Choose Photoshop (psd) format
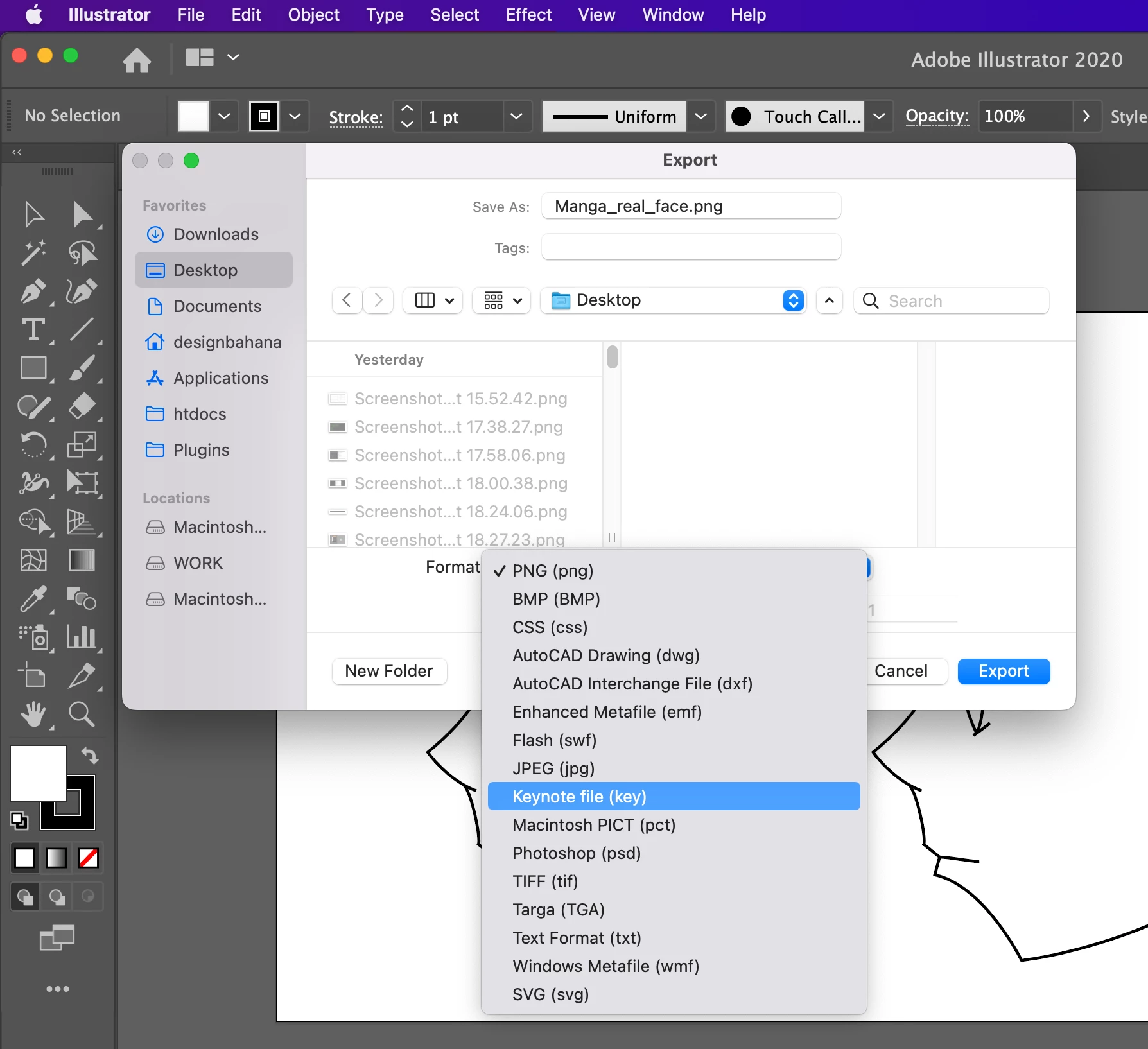1148x1049 pixels. click(674, 853)
